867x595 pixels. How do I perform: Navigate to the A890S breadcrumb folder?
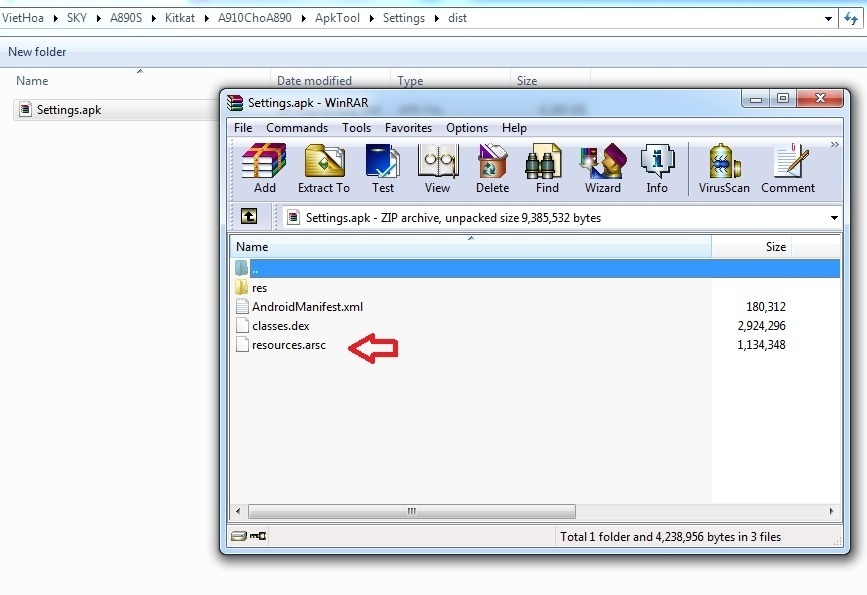[x=126, y=18]
